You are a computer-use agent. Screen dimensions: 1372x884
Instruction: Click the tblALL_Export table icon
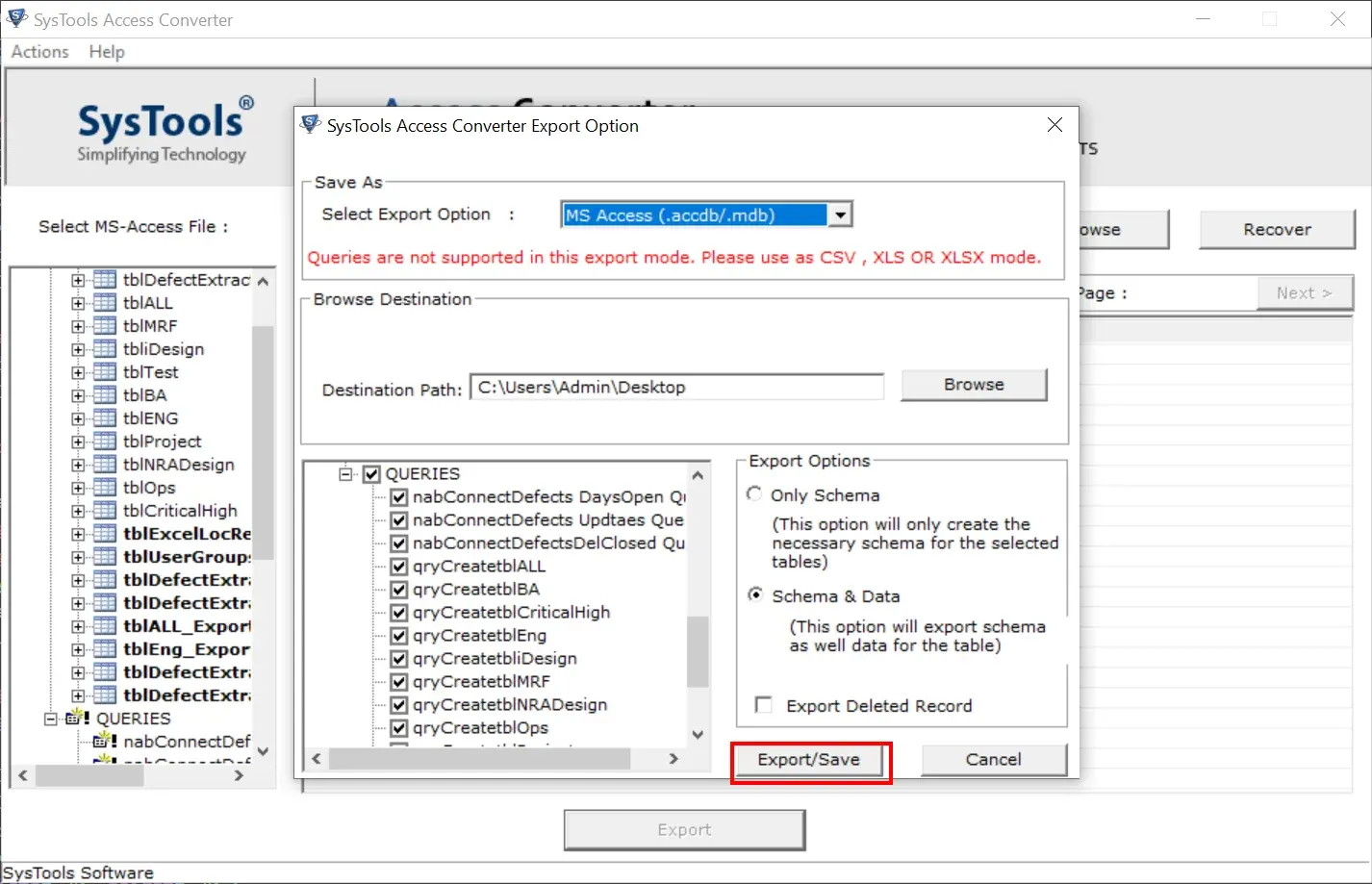point(105,626)
